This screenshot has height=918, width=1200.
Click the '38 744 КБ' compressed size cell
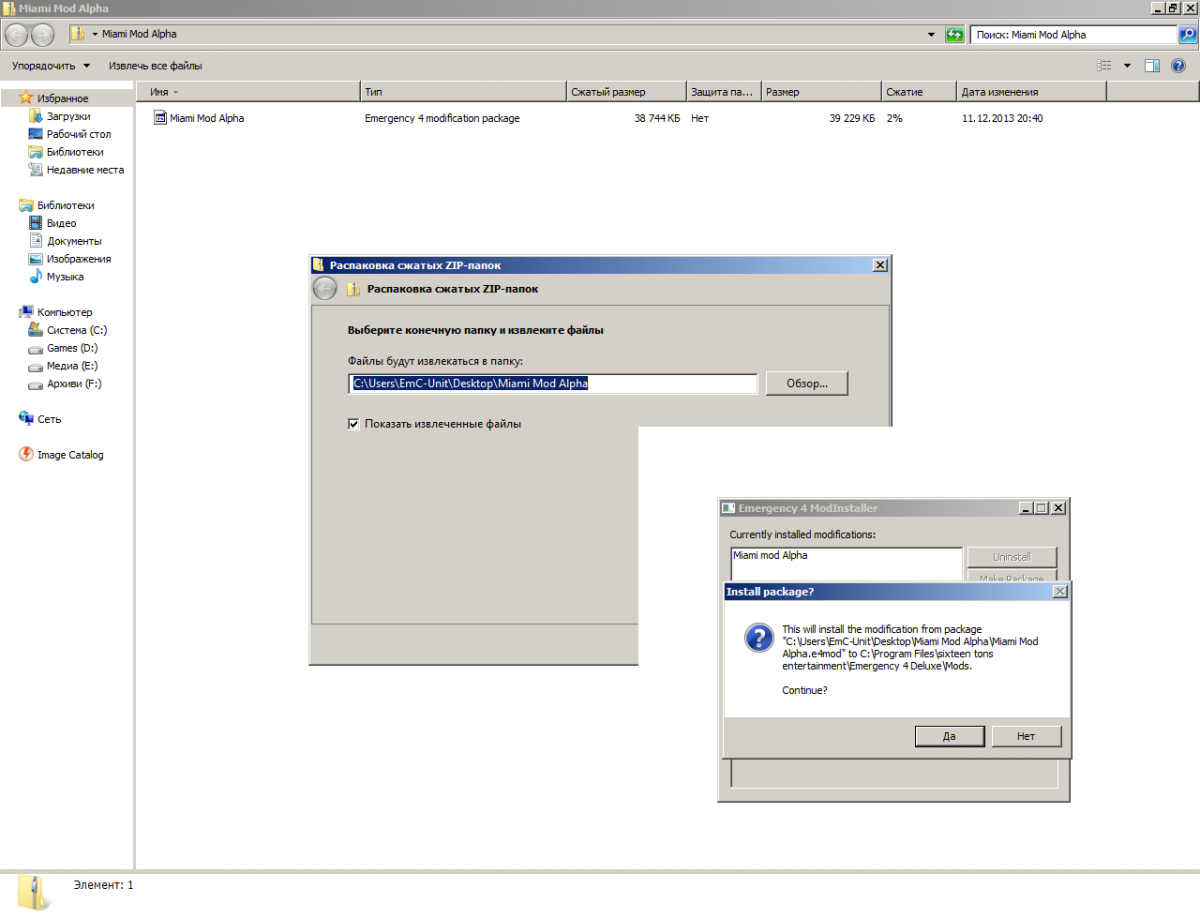pos(657,118)
